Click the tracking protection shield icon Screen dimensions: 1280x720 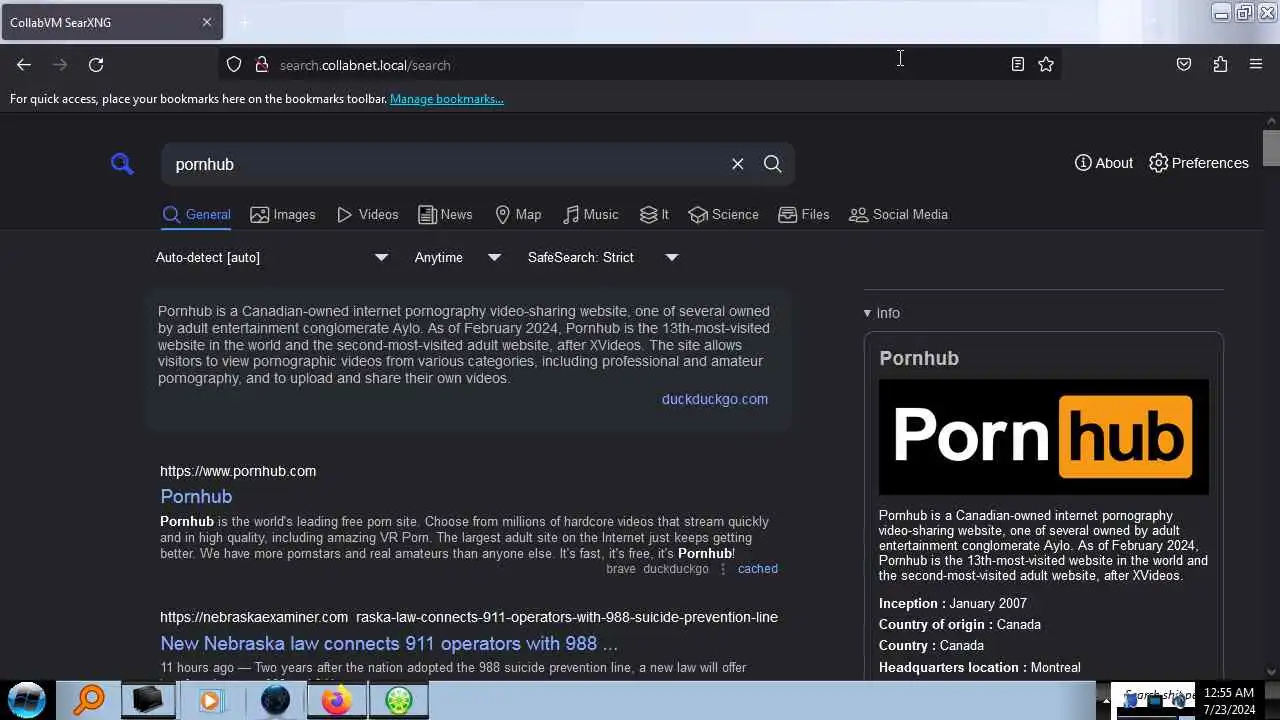234,65
